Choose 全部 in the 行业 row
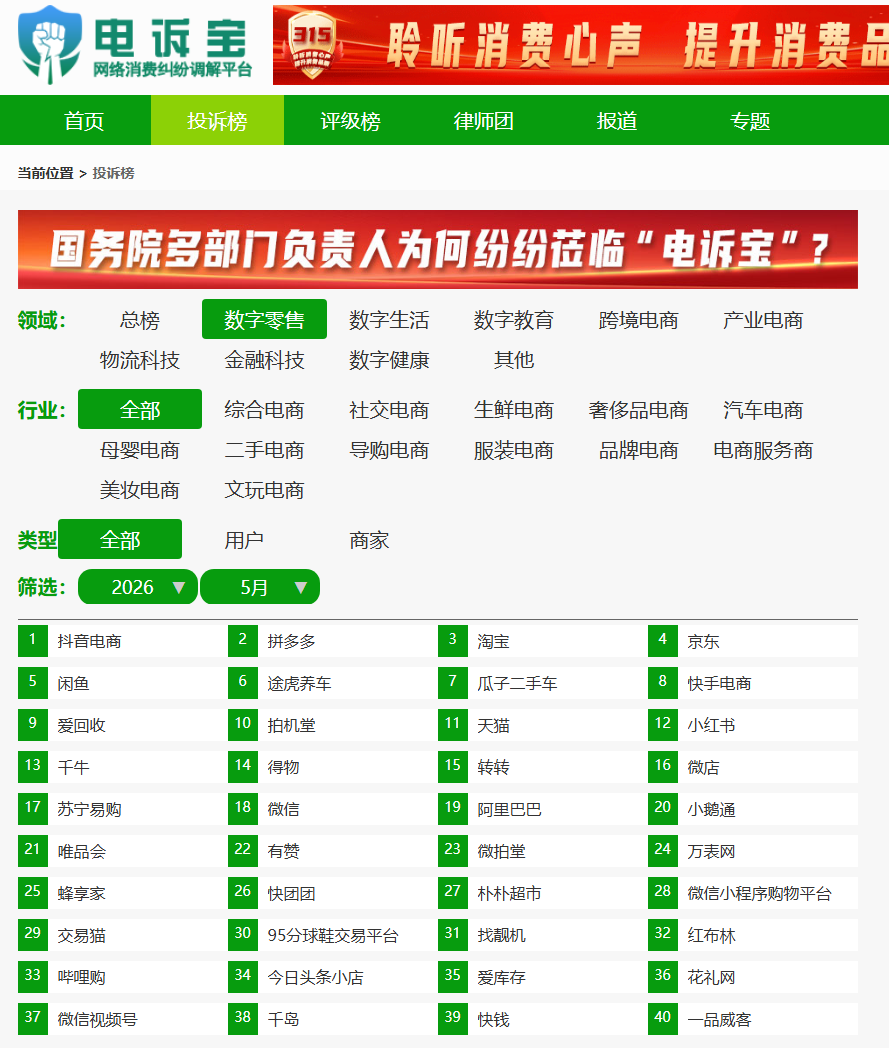 click(x=140, y=410)
